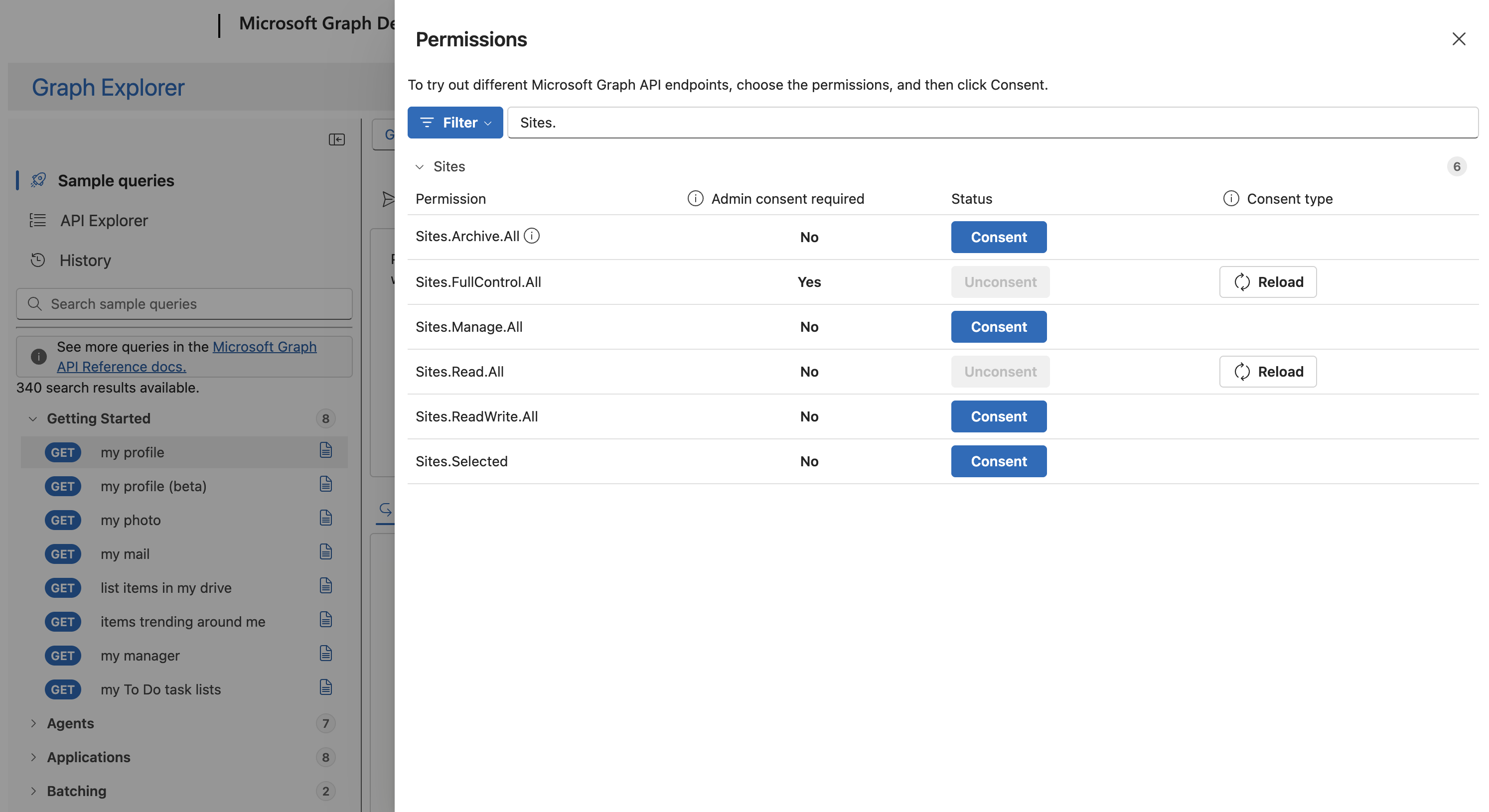Click the 'Yes' admin consent value

click(x=809, y=282)
